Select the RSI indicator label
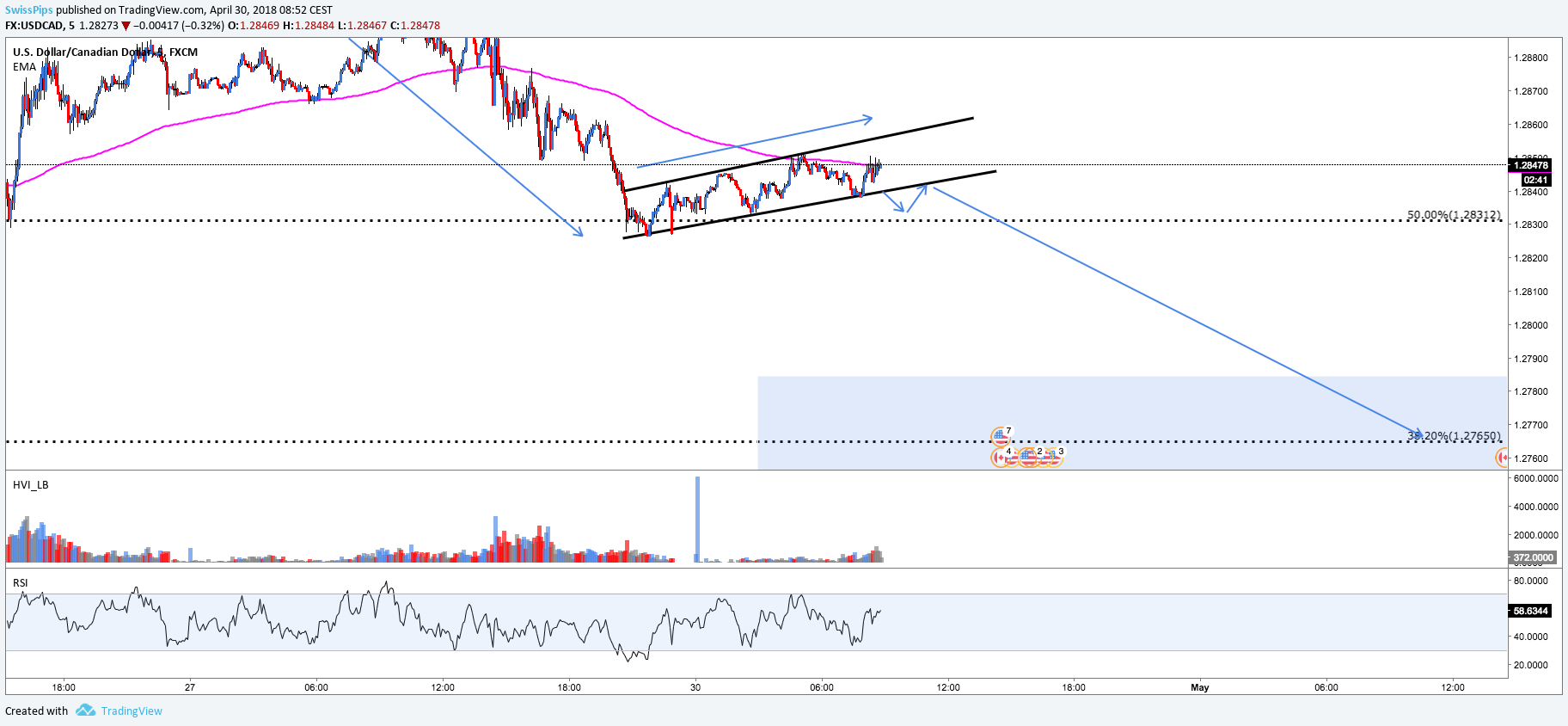This screenshot has width=1568, height=726. pos(21,583)
